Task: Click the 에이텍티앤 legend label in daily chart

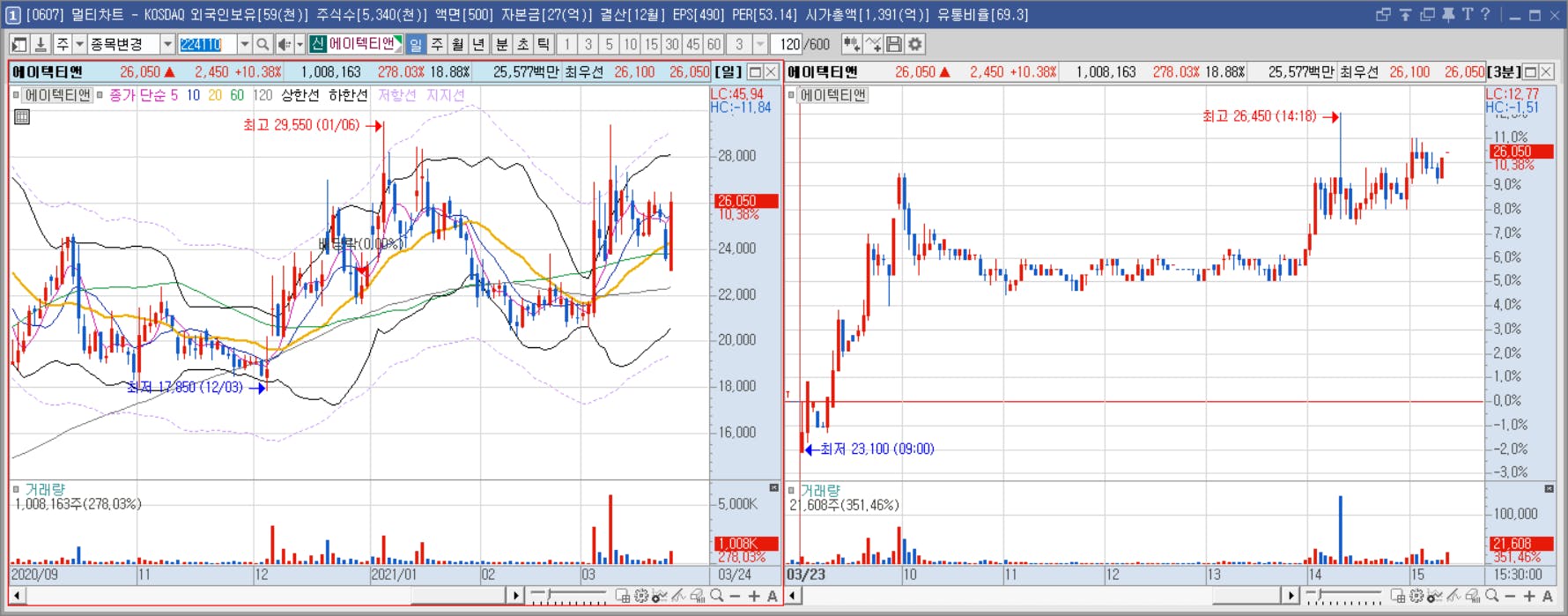Action: tap(57, 95)
